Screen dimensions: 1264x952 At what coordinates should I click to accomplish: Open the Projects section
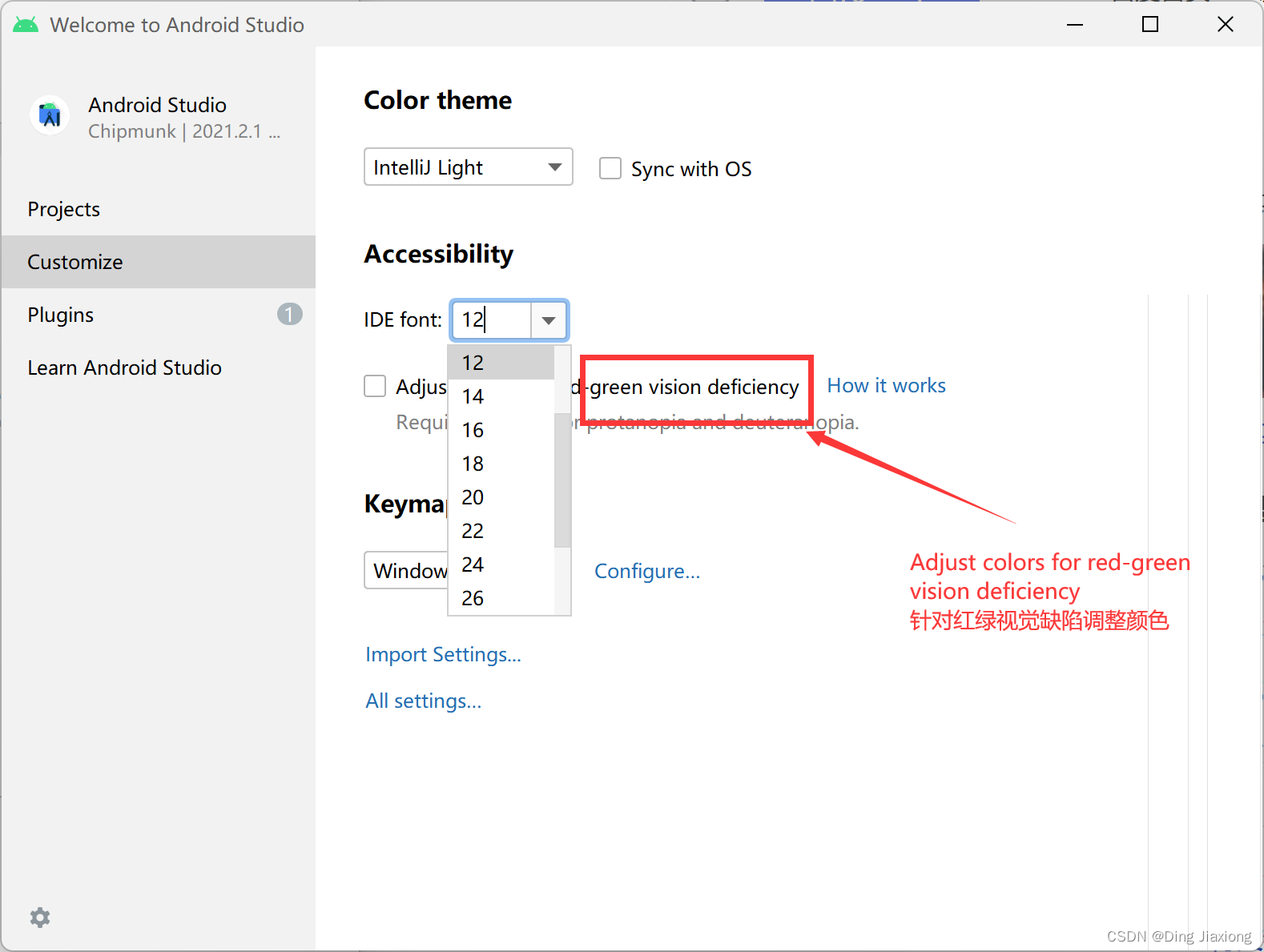[159, 209]
